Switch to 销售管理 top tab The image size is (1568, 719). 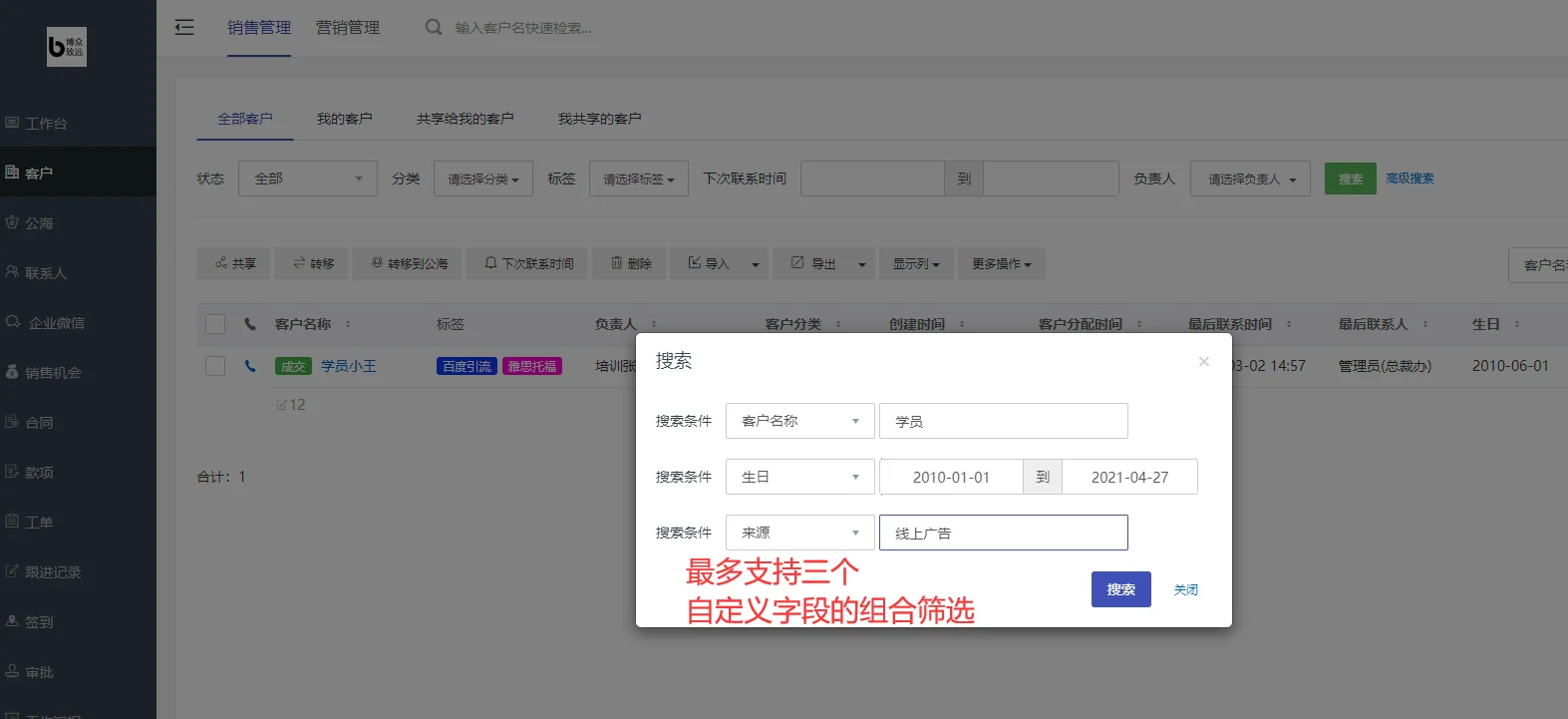pyautogui.click(x=259, y=28)
